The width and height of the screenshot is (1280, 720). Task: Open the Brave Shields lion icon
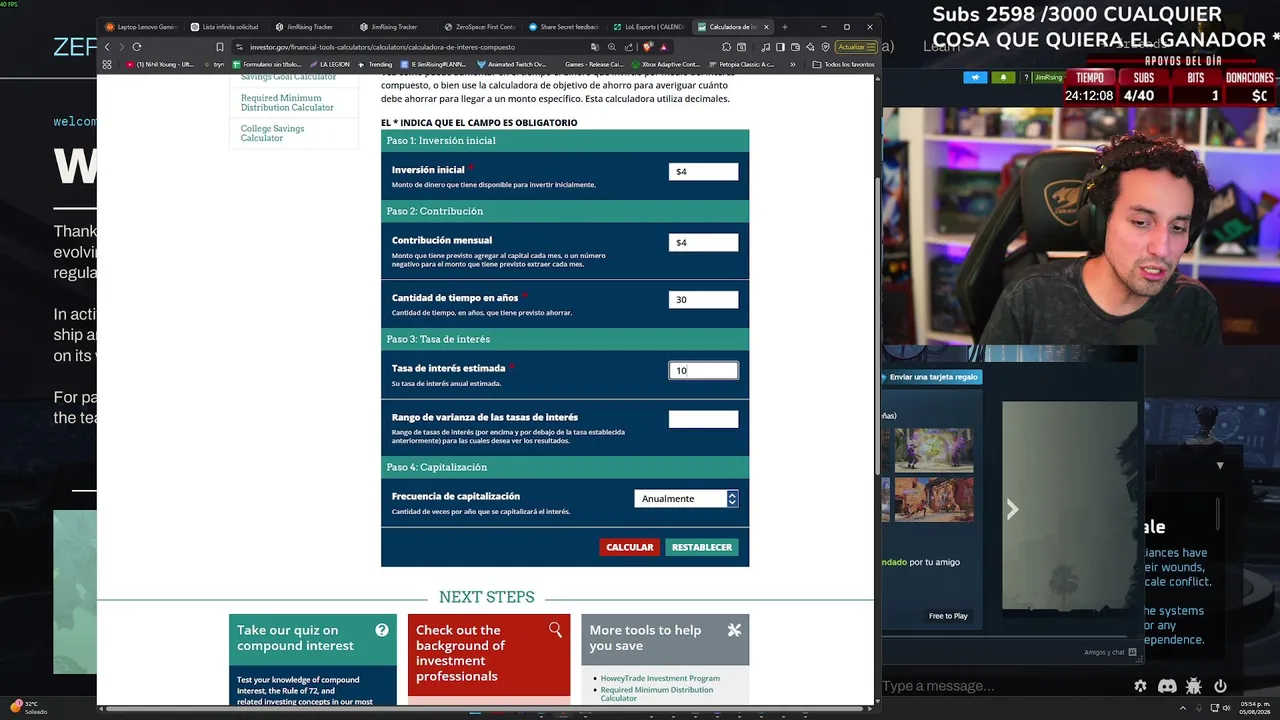[647, 47]
